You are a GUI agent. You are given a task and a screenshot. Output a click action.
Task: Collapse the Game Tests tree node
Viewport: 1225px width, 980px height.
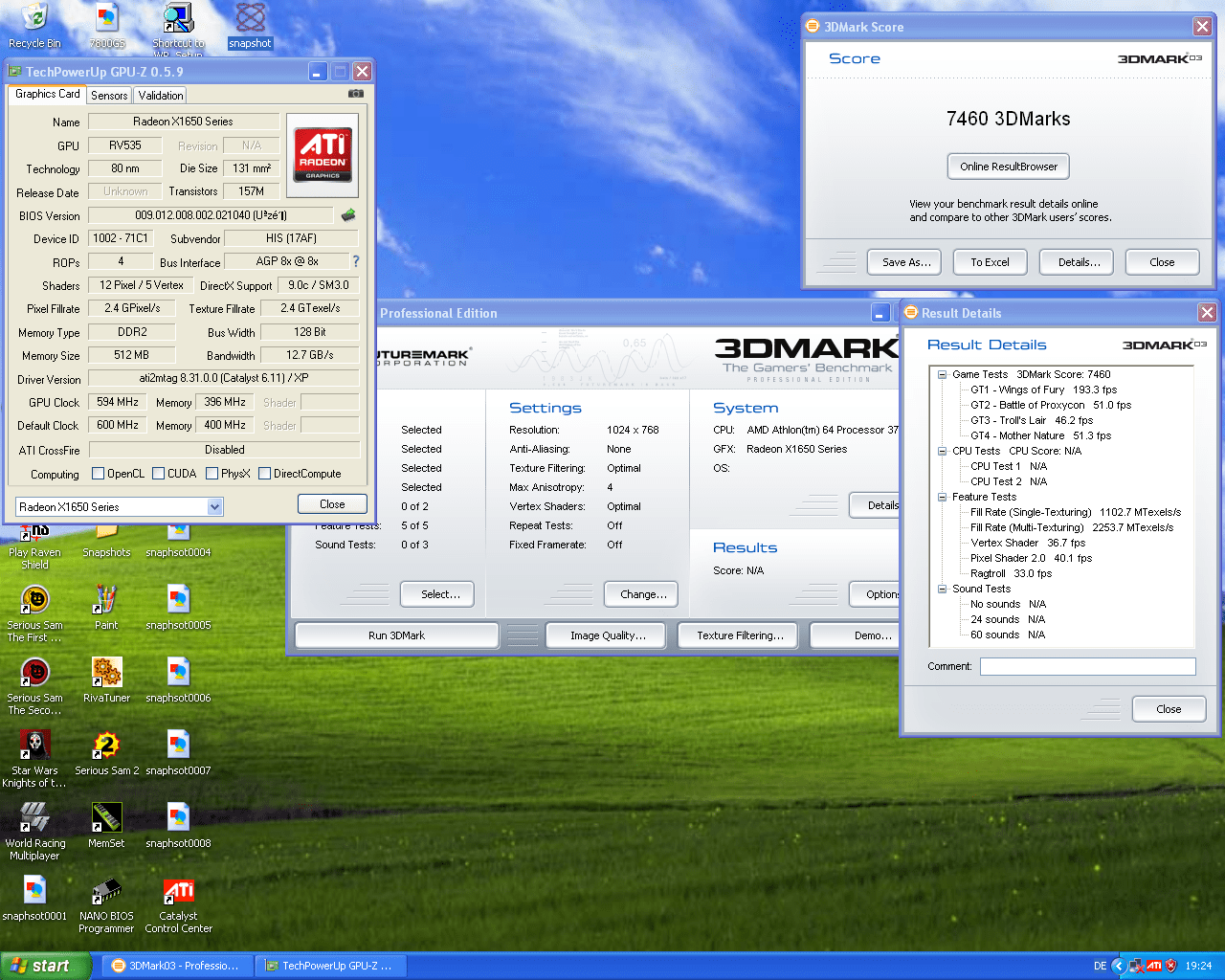tap(942, 374)
